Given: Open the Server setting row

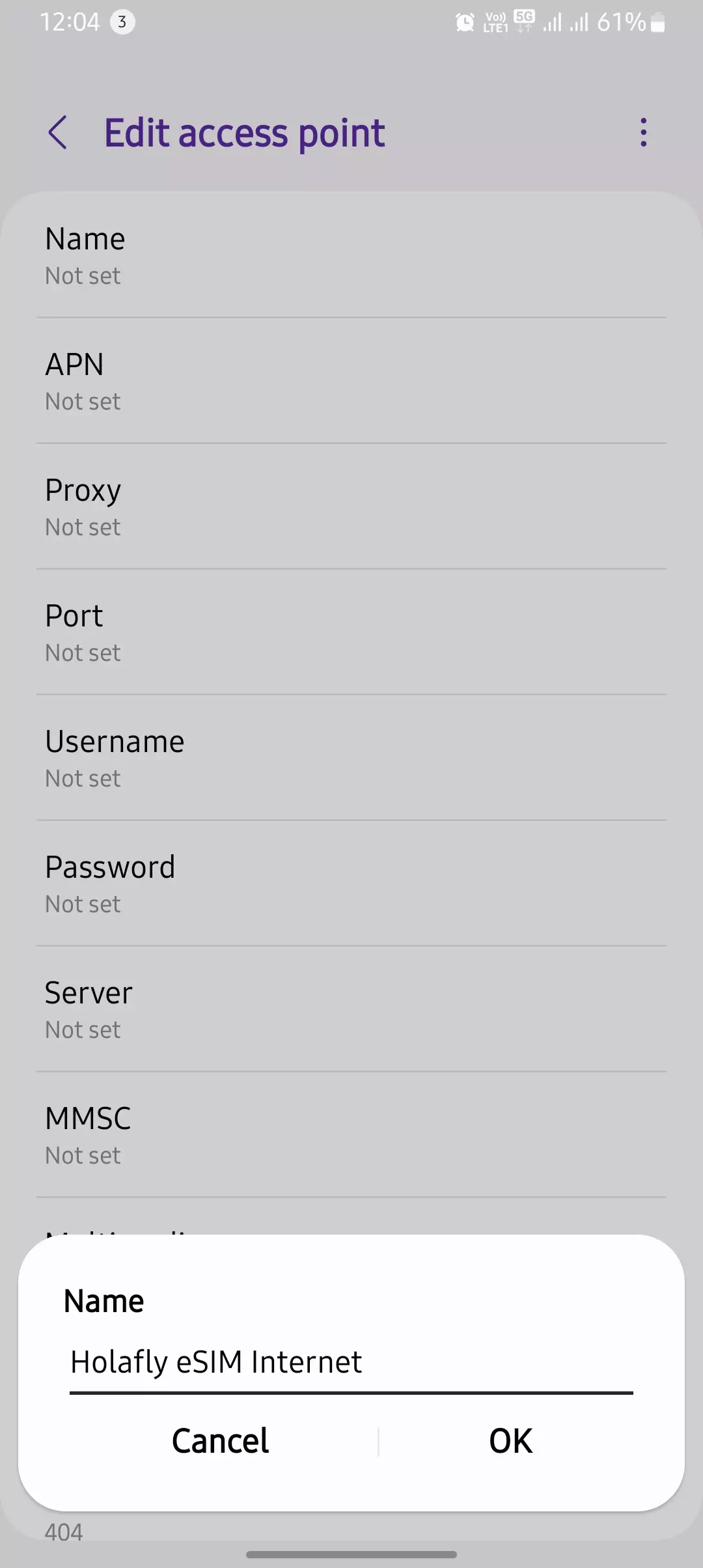Looking at the screenshot, I should [351, 1010].
